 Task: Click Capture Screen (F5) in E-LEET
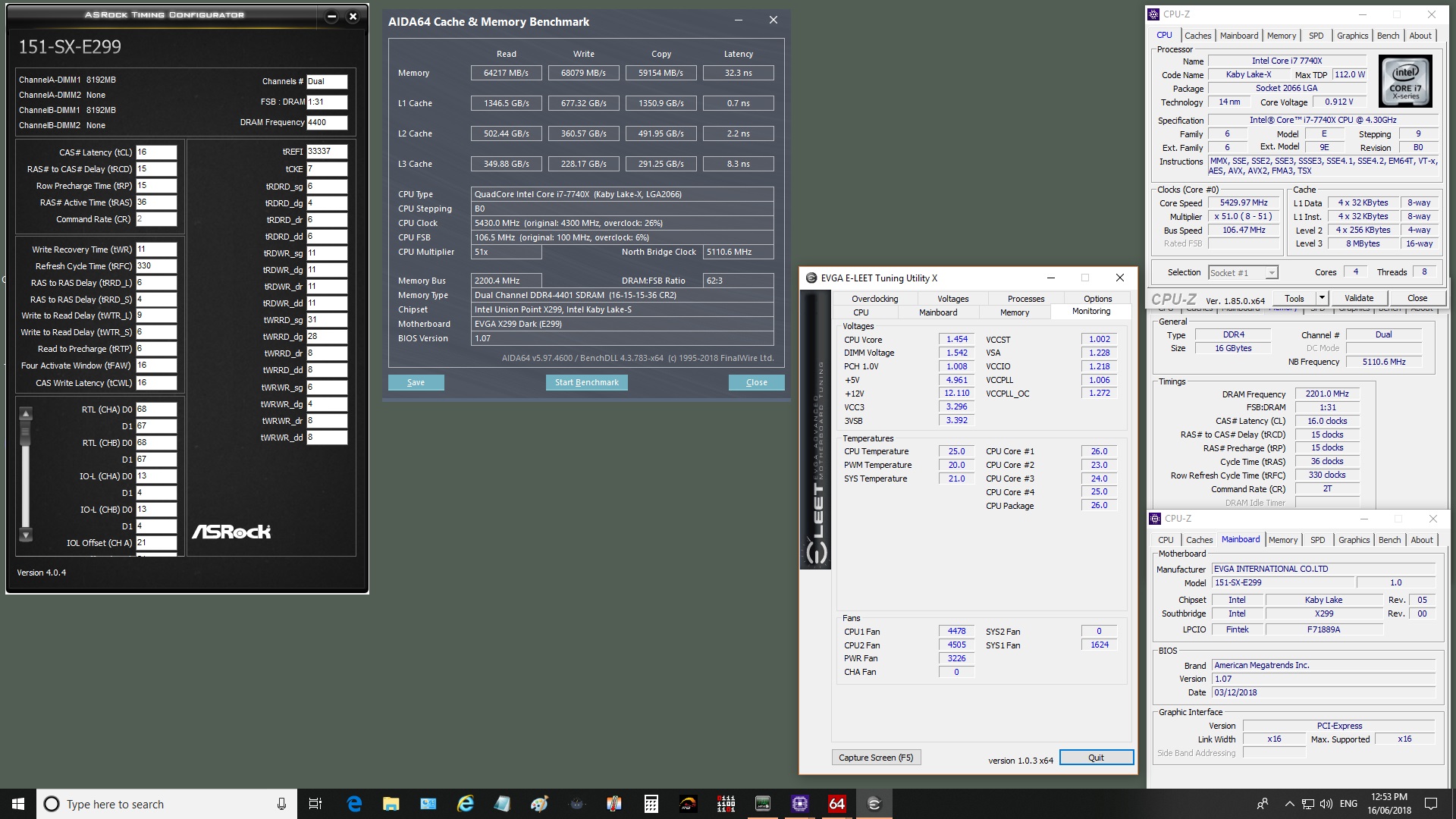click(876, 758)
